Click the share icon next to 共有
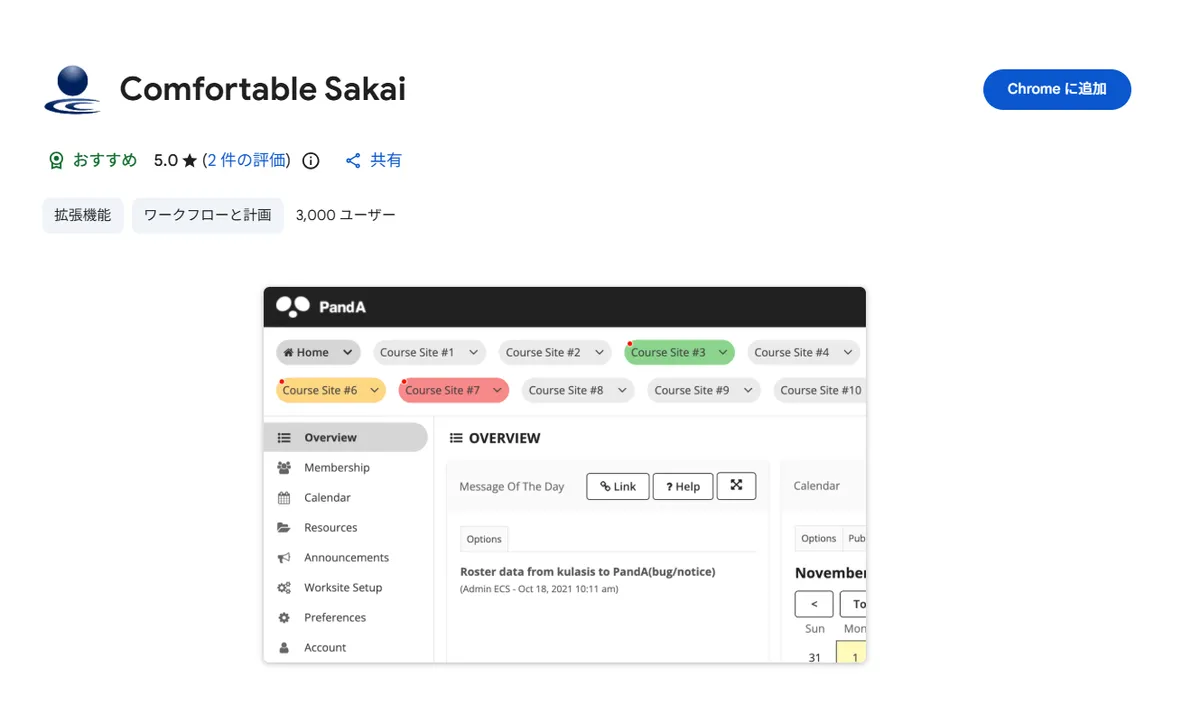Image resolution: width=1200 pixels, height=702 pixels. coord(353,161)
